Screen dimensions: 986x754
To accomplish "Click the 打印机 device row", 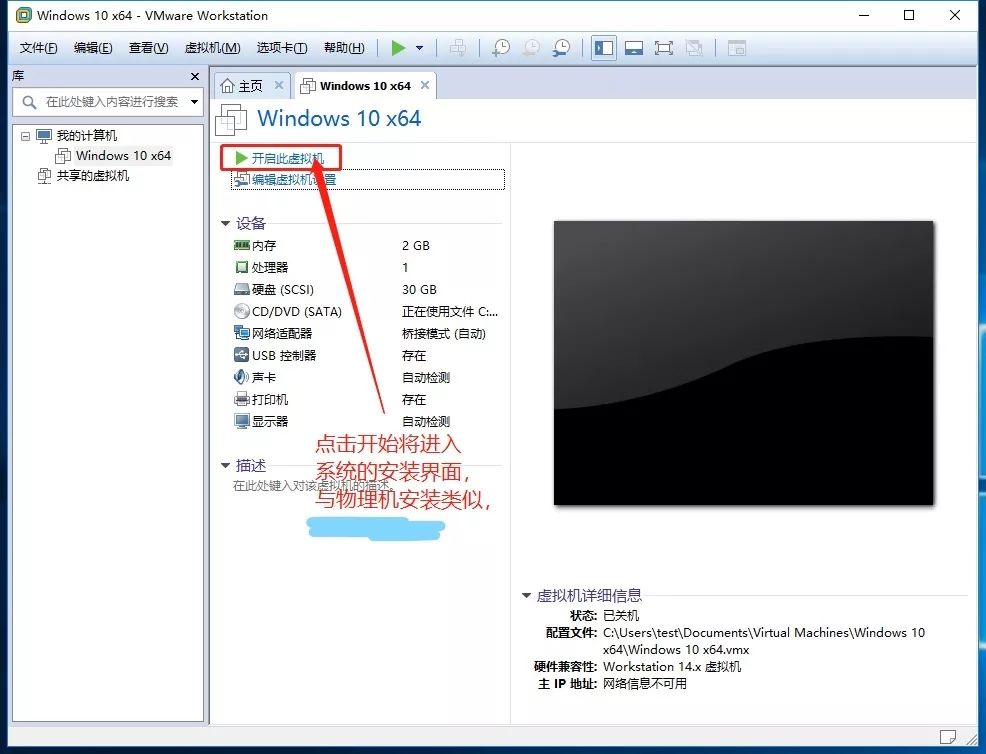I will 366,399.
